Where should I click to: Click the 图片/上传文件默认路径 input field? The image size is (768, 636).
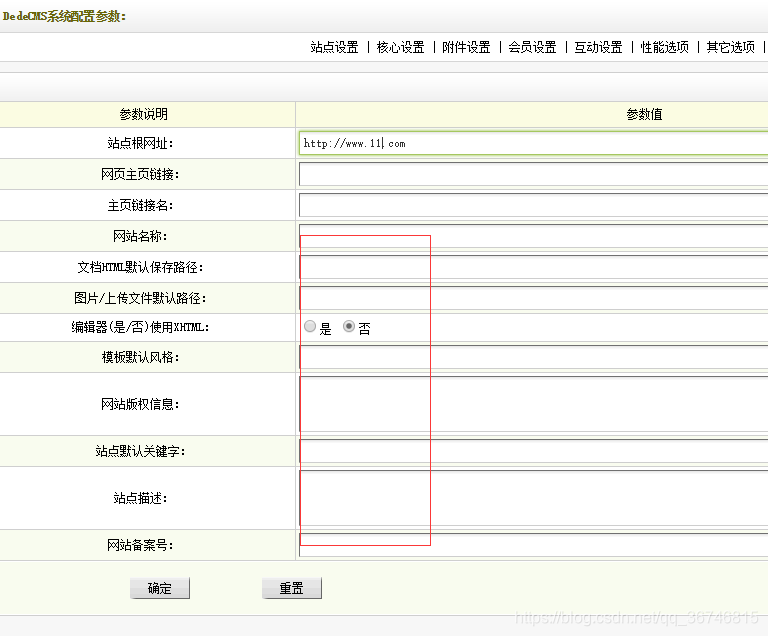(x=533, y=298)
